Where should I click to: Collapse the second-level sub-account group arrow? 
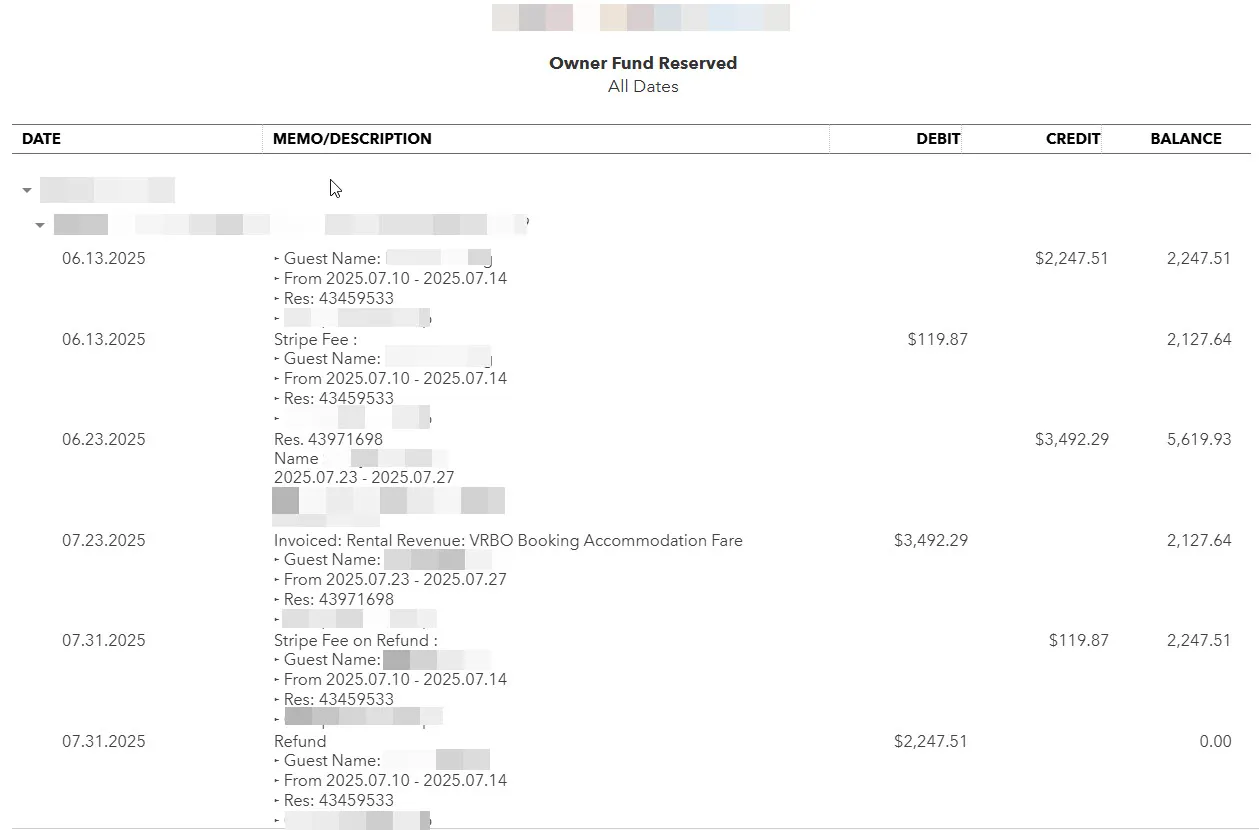(x=40, y=225)
